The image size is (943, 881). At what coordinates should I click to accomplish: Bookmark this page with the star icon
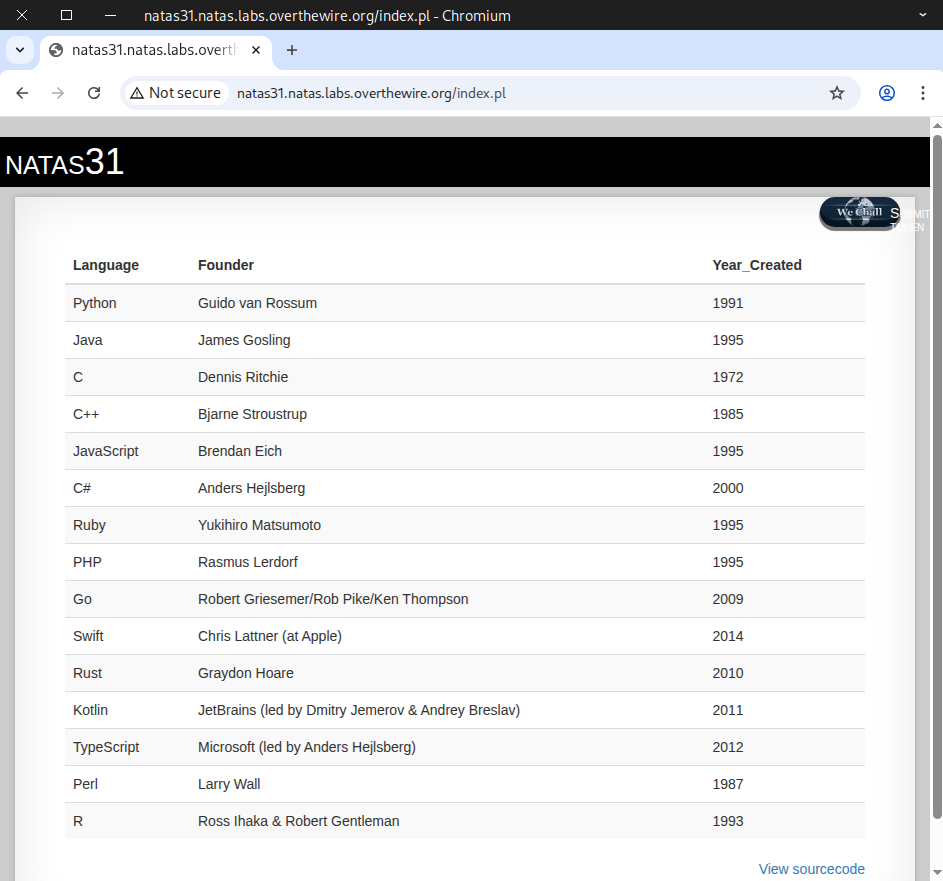(x=837, y=93)
